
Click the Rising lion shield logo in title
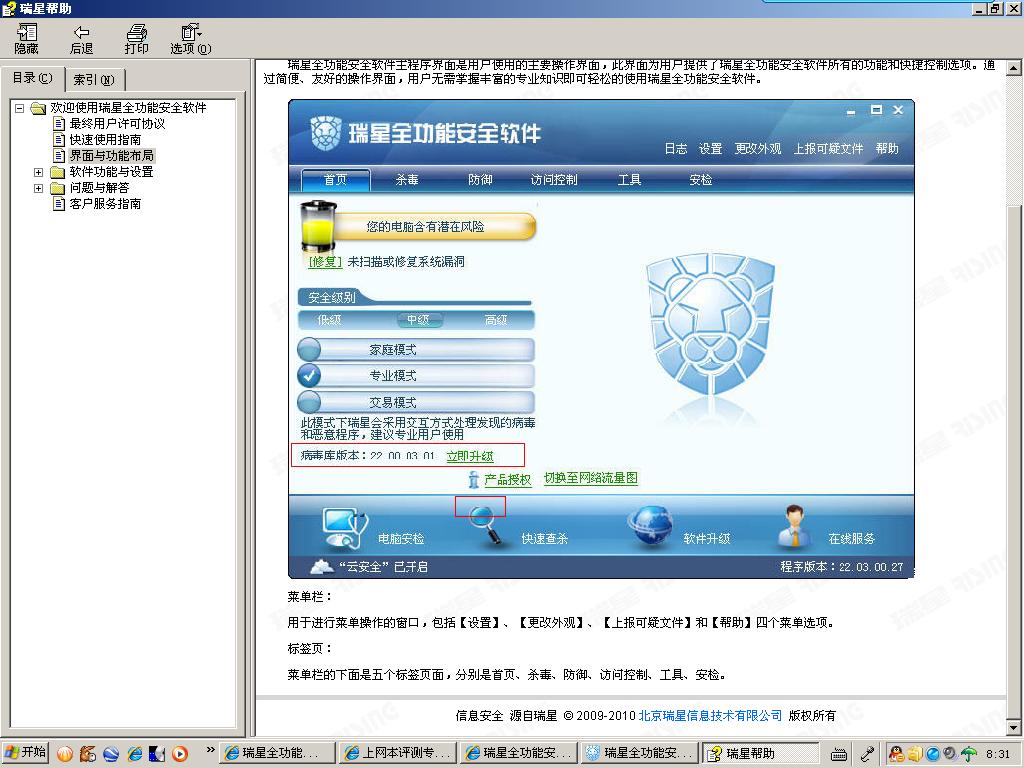pyautogui.click(x=325, y=133)
